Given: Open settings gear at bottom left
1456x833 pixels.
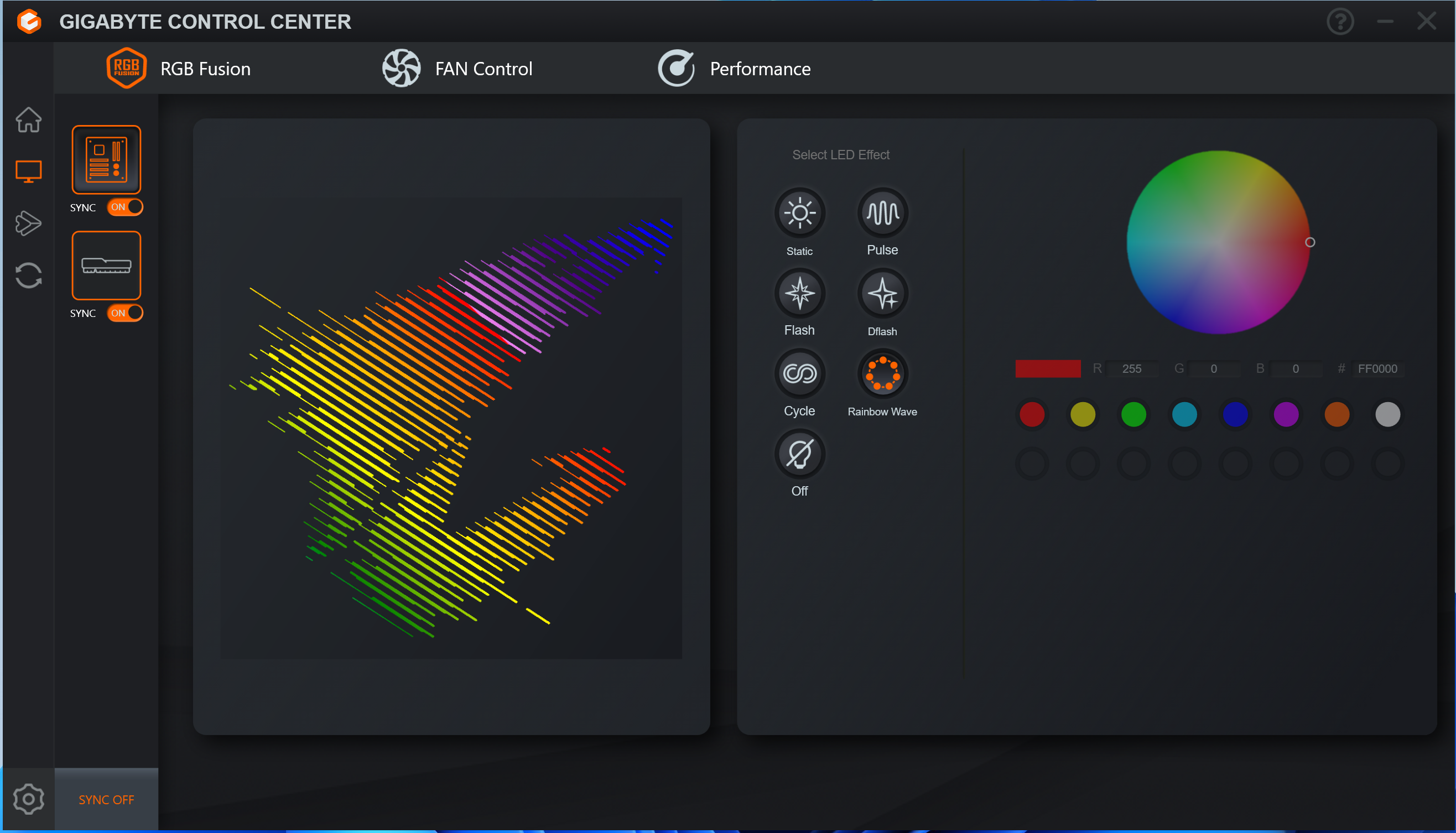Looking at the screenshot, I should pyautogui.click(x=28, y=799).
